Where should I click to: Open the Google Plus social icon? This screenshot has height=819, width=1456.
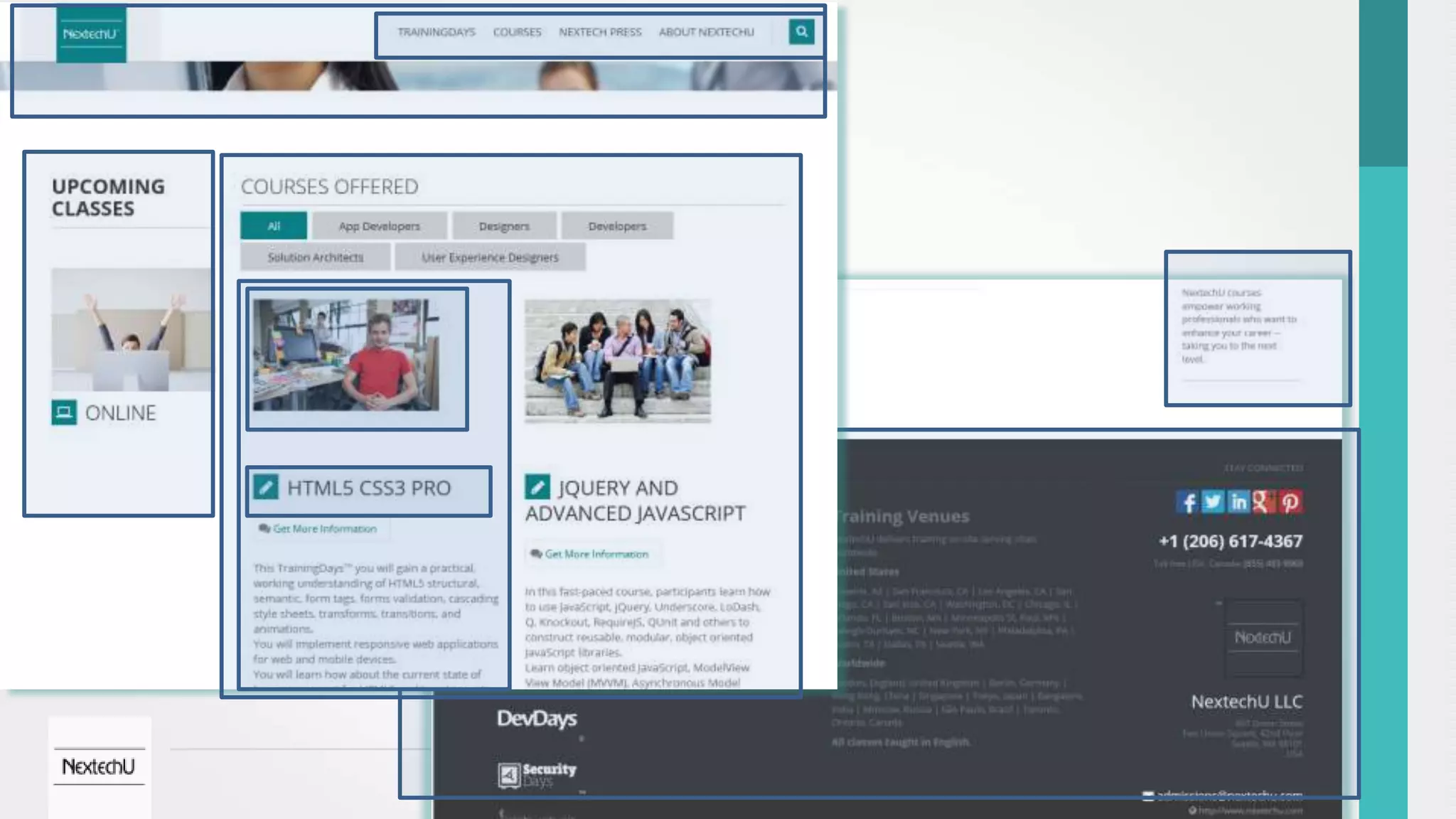tap(1263, 502)
